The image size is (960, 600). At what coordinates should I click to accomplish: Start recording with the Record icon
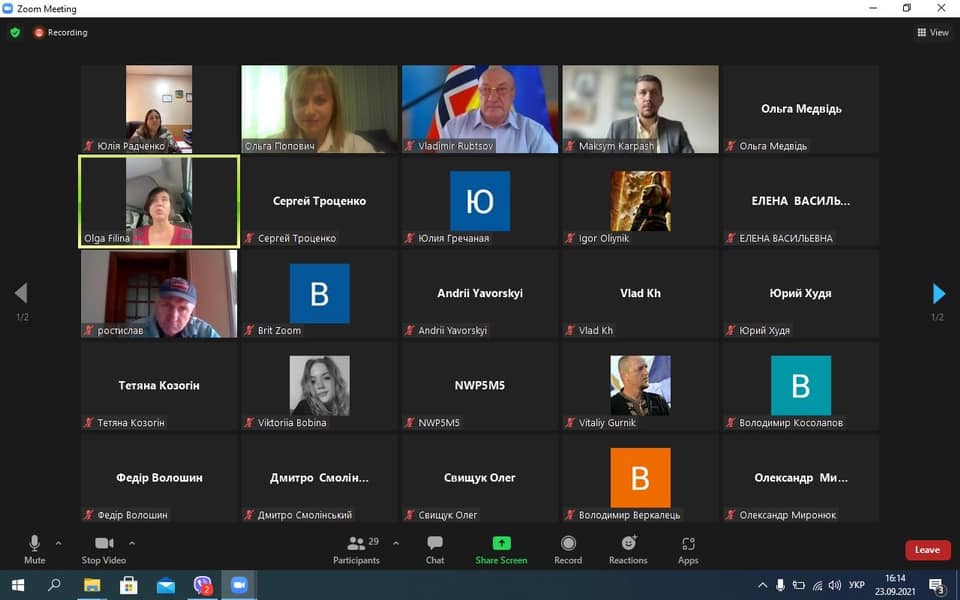click(x=568, y=548)
